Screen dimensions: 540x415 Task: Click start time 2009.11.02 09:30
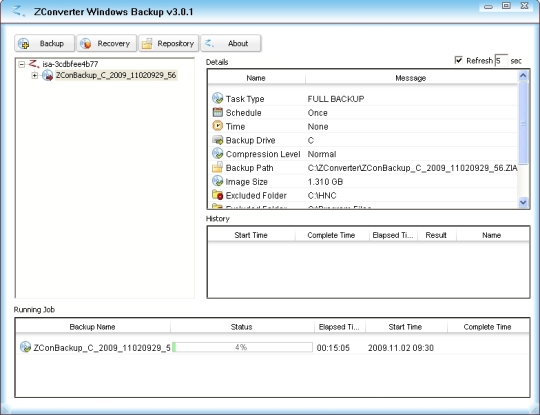coord(401,347)
